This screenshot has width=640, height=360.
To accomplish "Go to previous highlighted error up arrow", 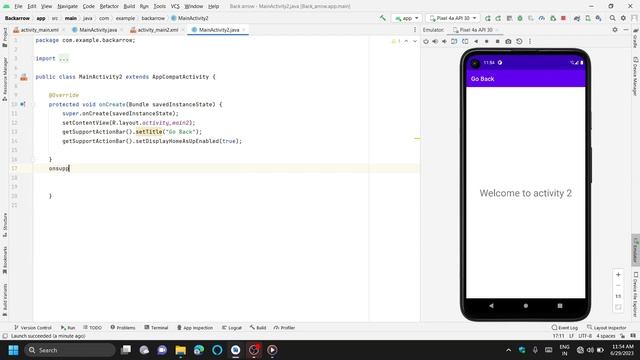I will pyautogui.click(x=406, y=41).
